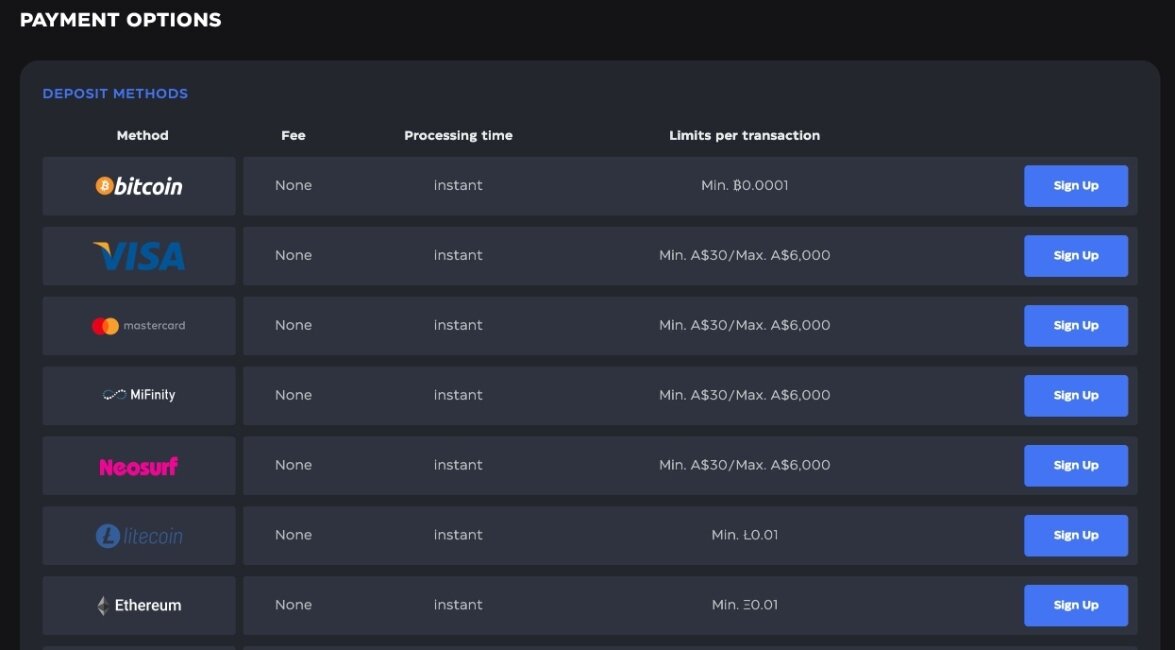The width and height of the screenshot is (1175, 650).
Task: Click the Min. ฿0.0001 limit text
Action: click(x=744, y=185)
